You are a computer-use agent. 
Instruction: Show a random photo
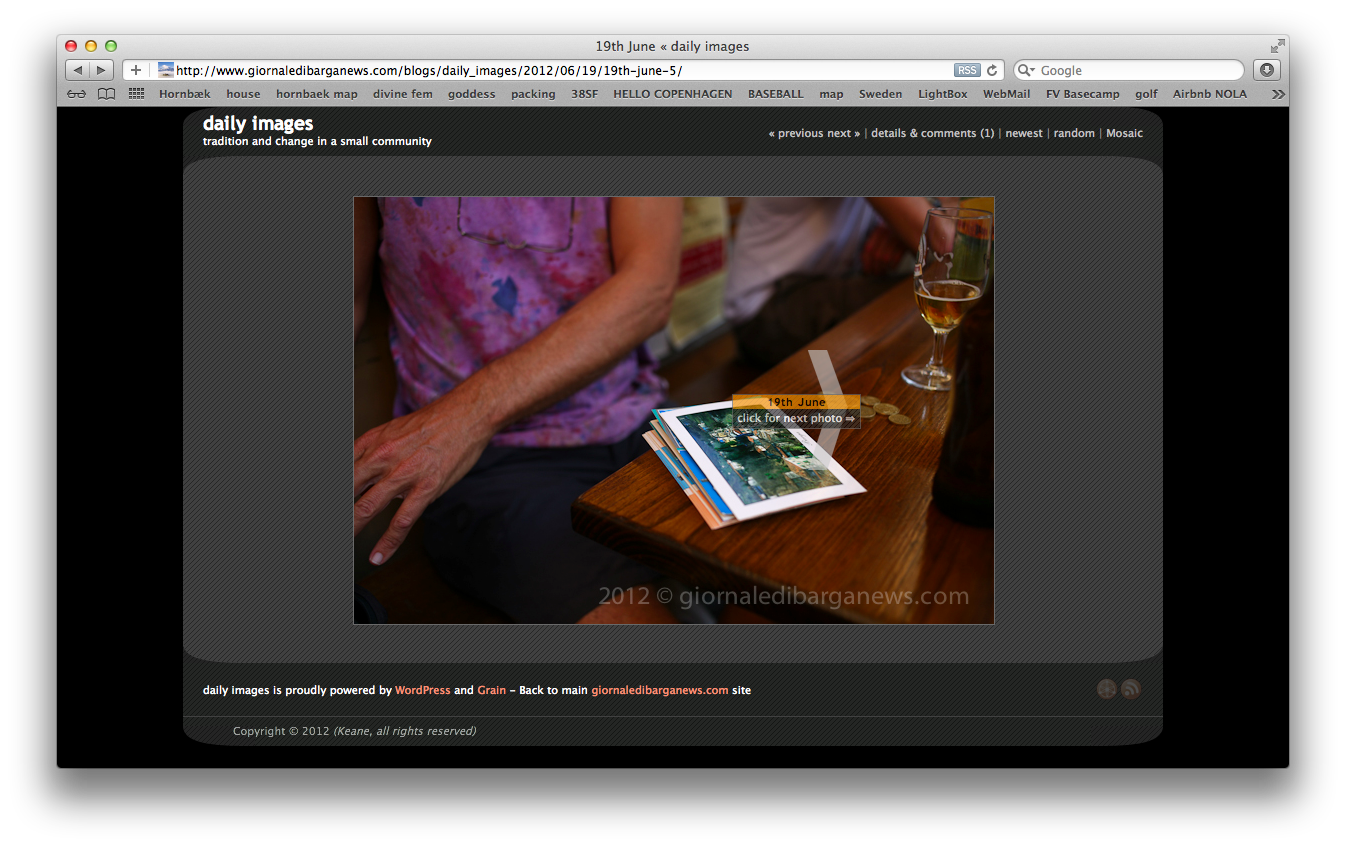point(1074,133)
